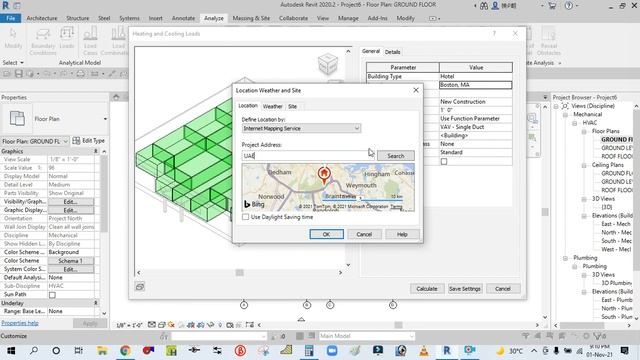Click the Boundary Conditions ribbon tool
The width and height of the screenshot is (640, 360).
coord(42,41)
